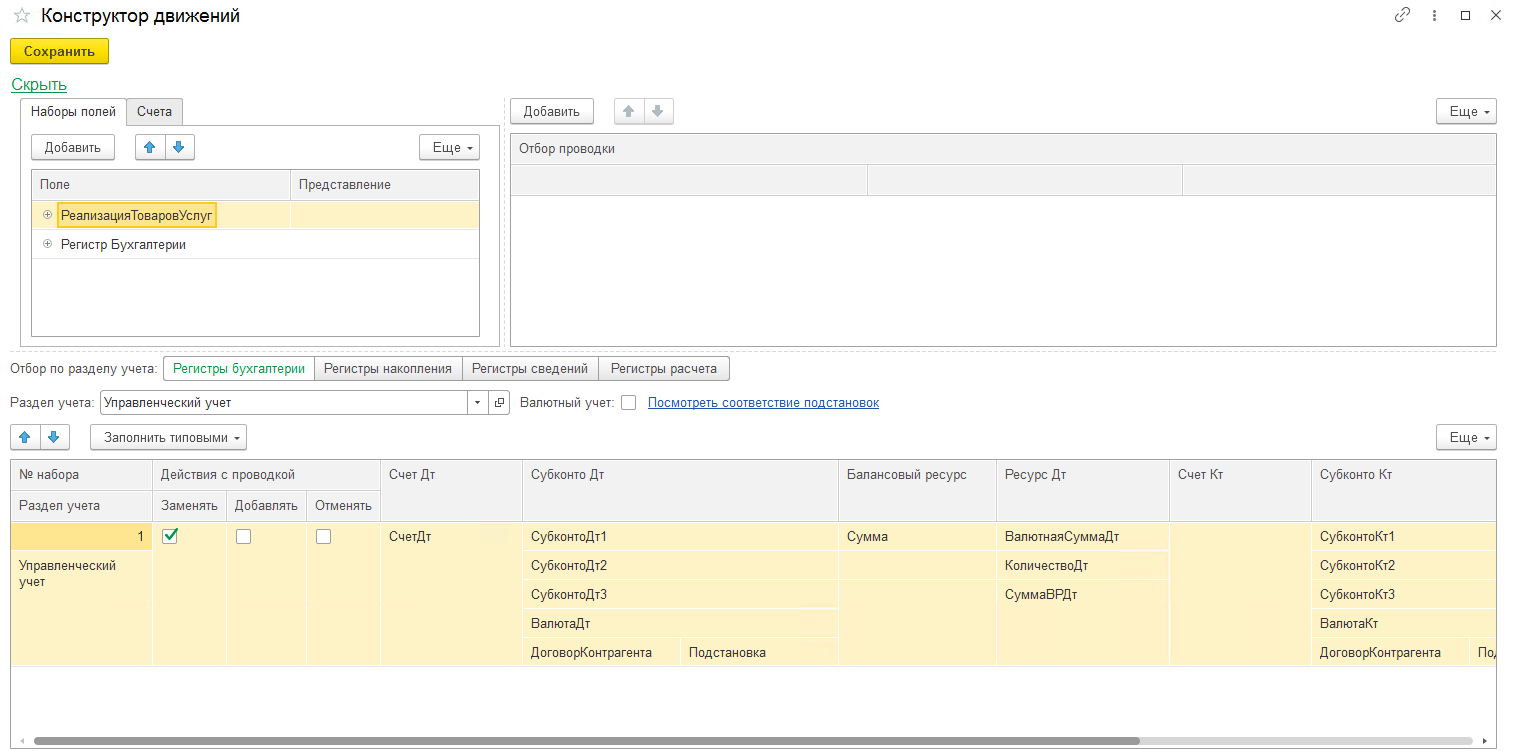Enable the Добавлять checkbox in row 1

coord(243,536)
